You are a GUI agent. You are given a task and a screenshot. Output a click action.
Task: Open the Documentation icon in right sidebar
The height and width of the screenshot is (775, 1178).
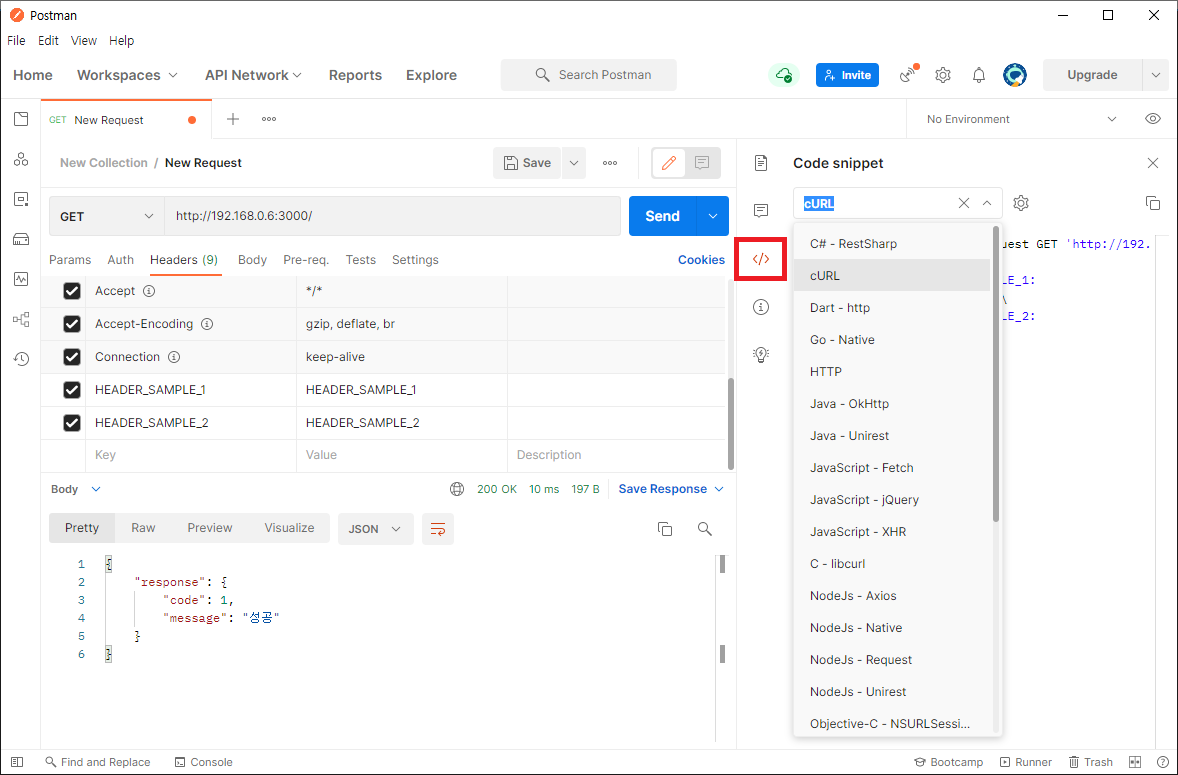[761, 163]
